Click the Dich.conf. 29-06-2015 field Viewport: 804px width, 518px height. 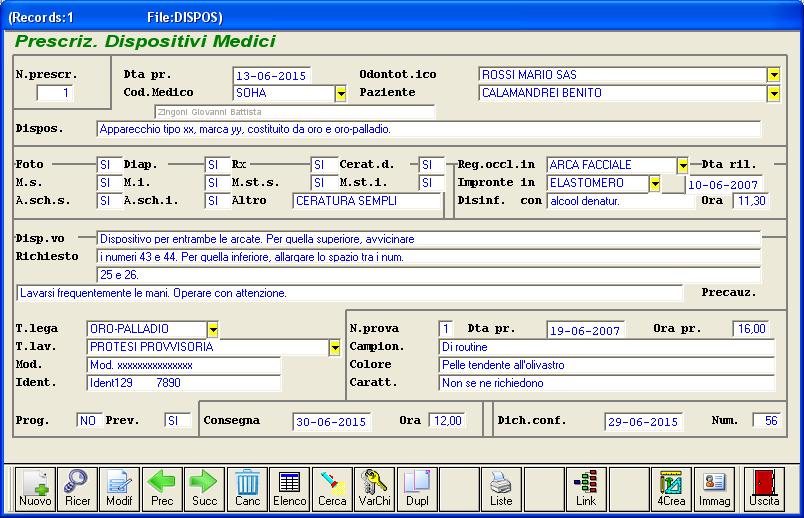(644, 422)
